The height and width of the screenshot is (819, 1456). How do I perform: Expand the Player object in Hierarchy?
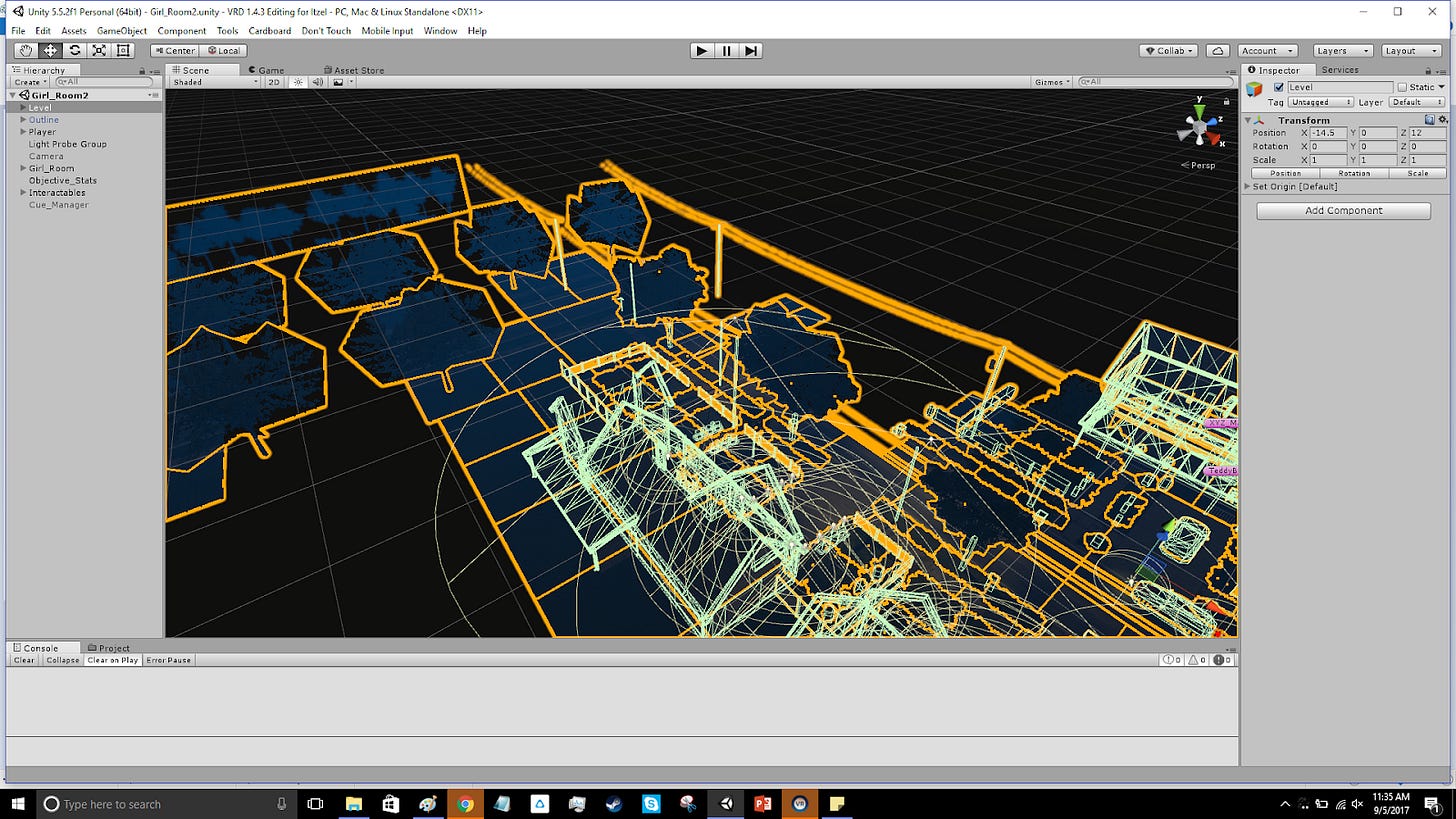pos(23,132)
